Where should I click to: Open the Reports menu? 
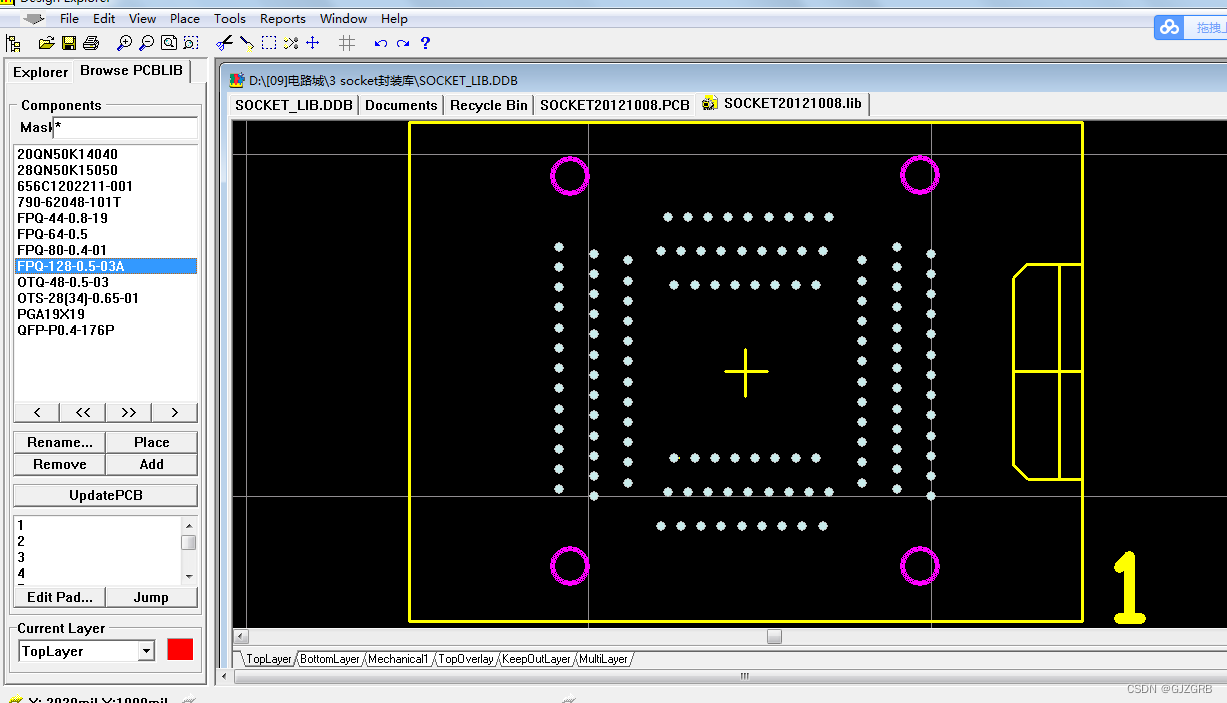click(283, 18)
